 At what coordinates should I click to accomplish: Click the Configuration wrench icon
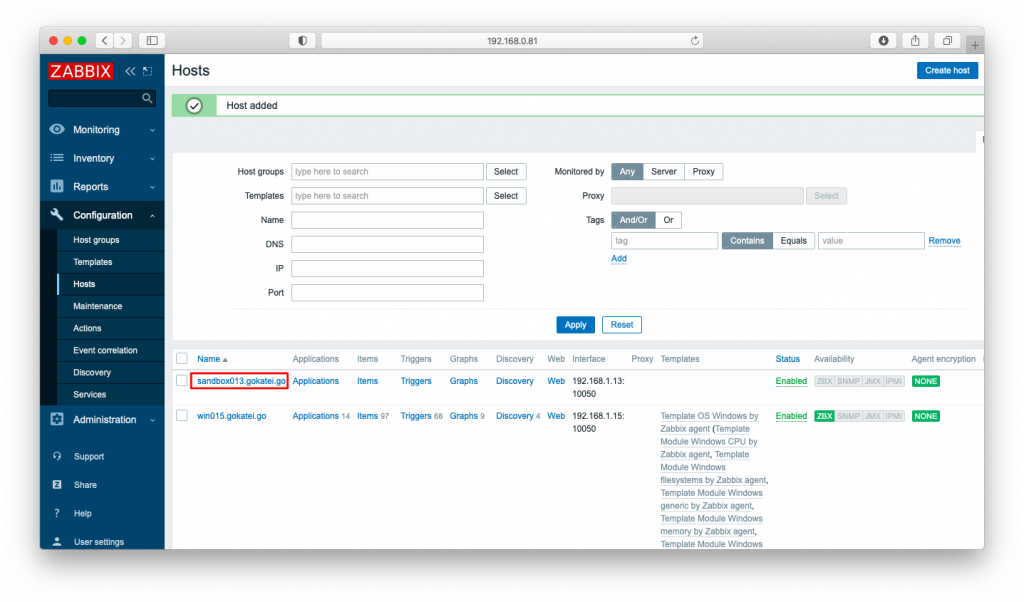(57, 215)
